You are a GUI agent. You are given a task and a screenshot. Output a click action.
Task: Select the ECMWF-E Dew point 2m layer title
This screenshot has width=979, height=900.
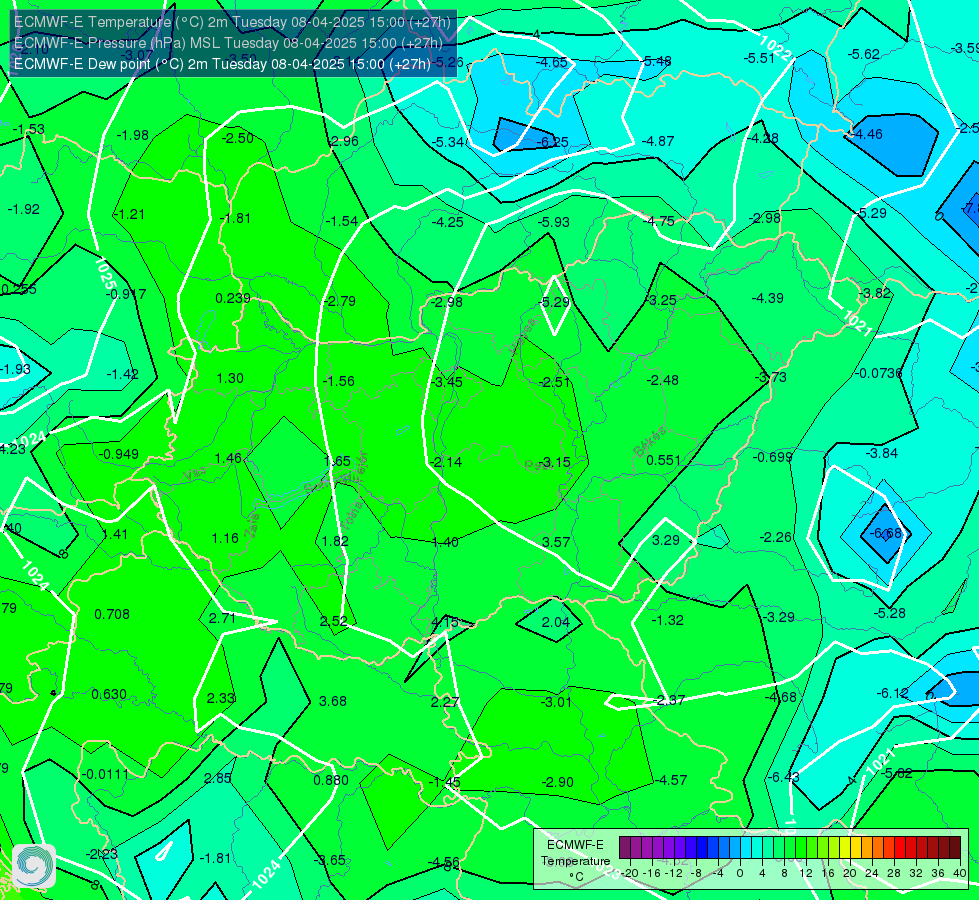point(222,64)
